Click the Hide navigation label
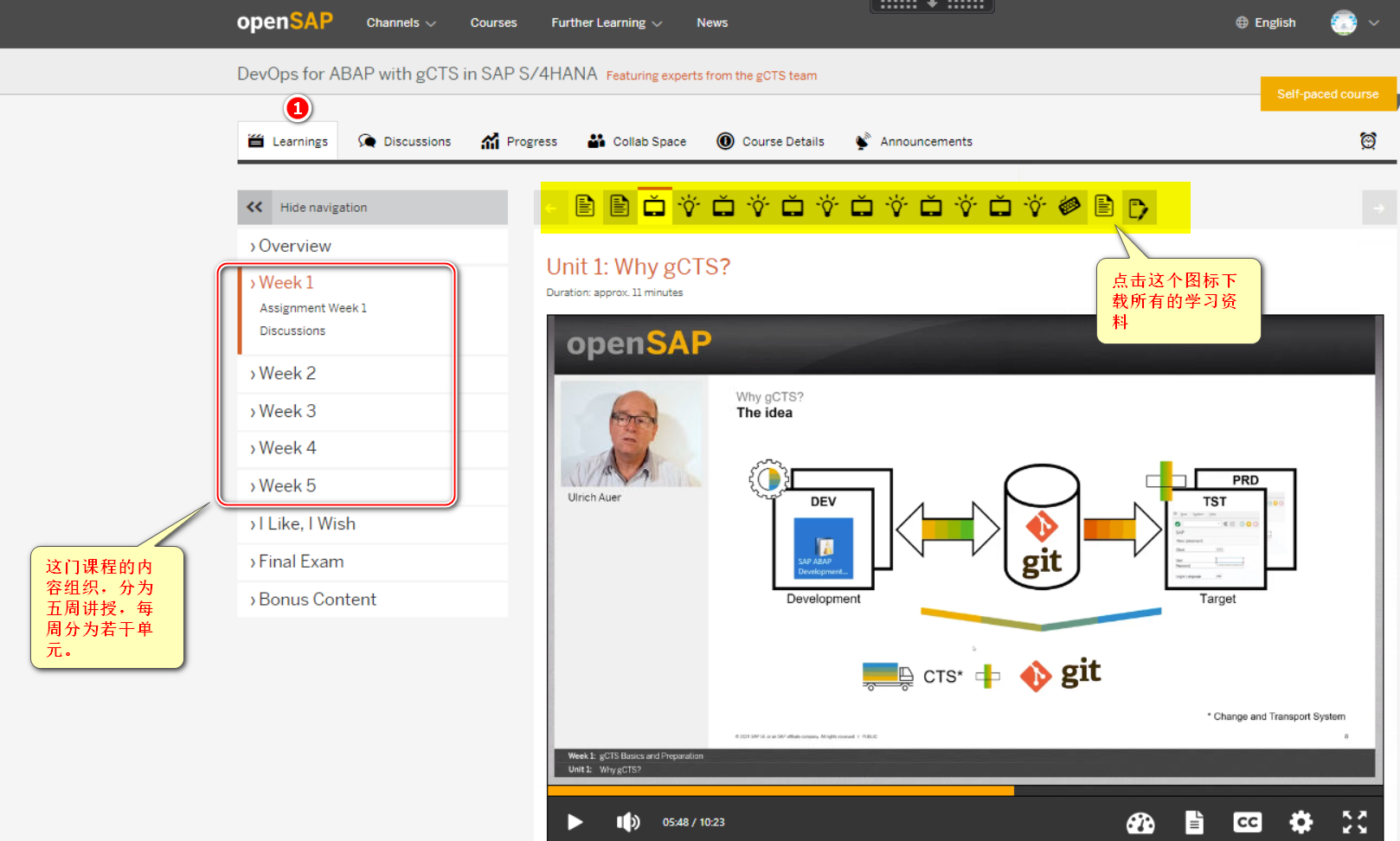Viewport: 1400px width, 841px height. pos(324,208)
